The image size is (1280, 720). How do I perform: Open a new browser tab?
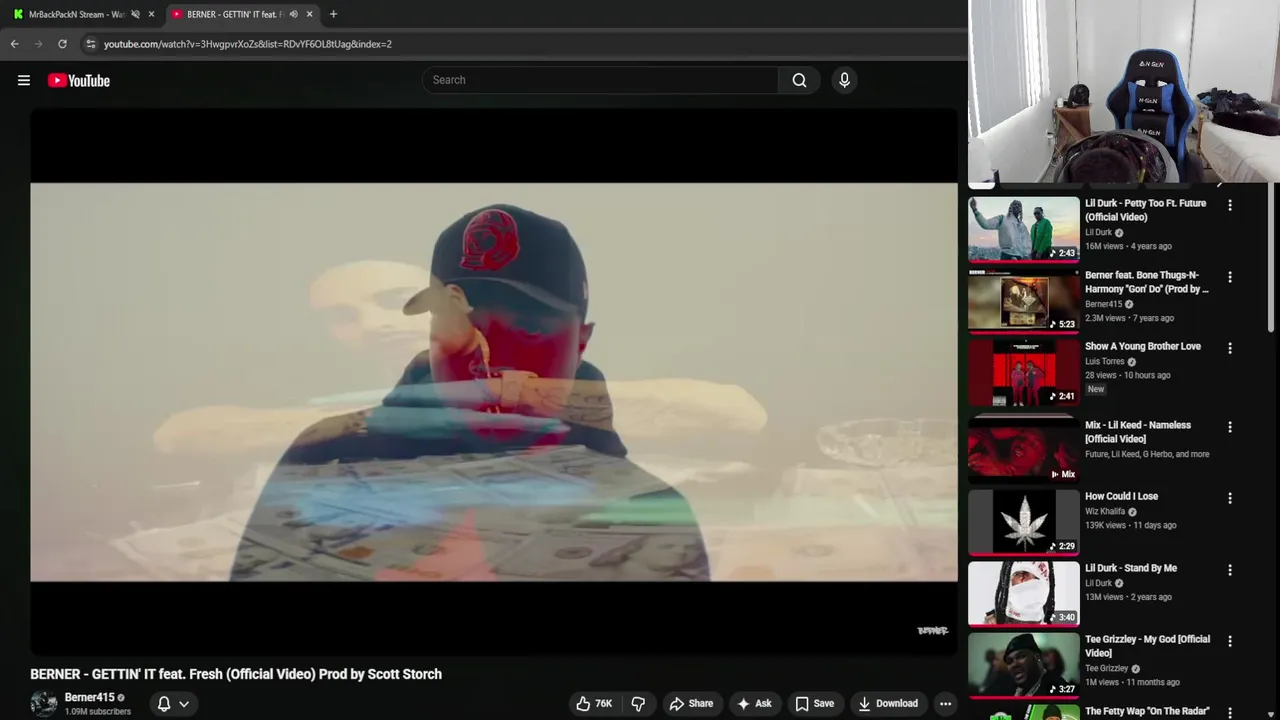click(x=333, y=14)
